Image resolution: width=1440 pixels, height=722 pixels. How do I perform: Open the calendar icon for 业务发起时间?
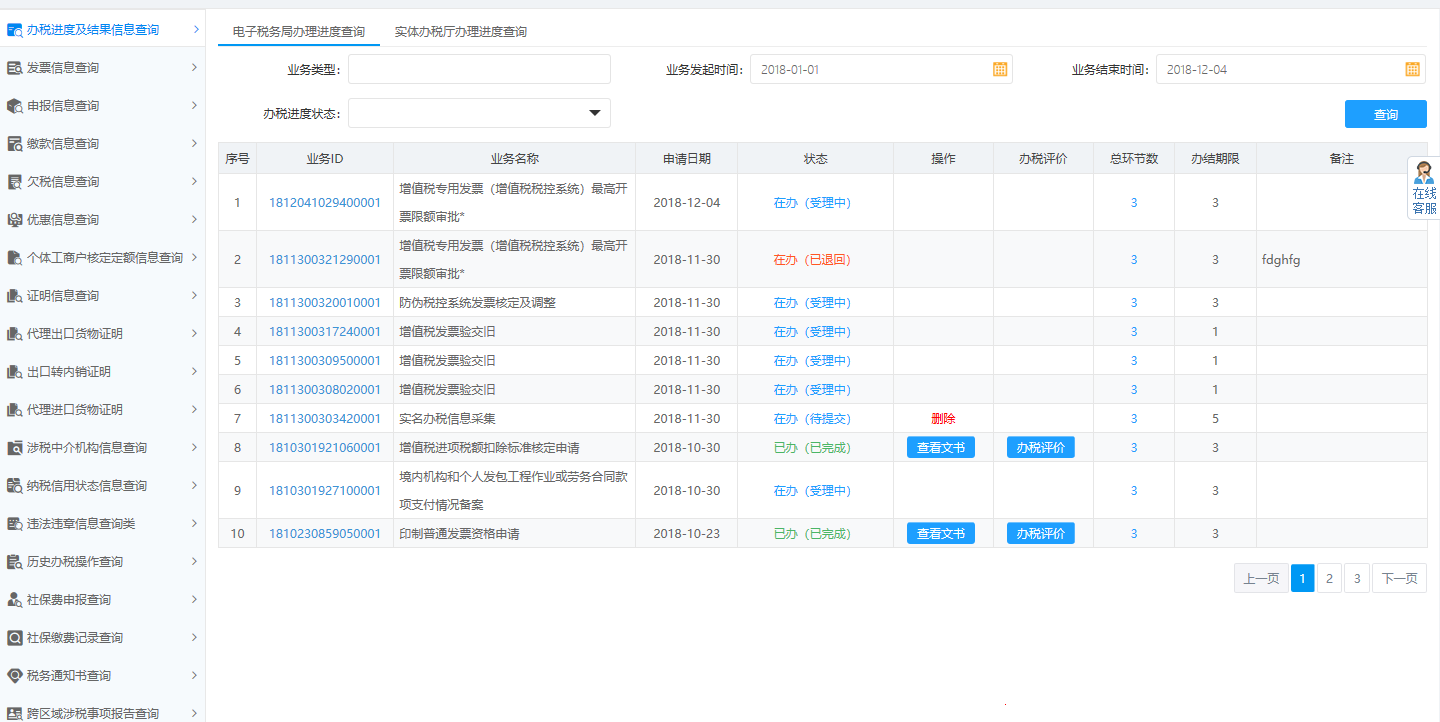click(997, 68)
